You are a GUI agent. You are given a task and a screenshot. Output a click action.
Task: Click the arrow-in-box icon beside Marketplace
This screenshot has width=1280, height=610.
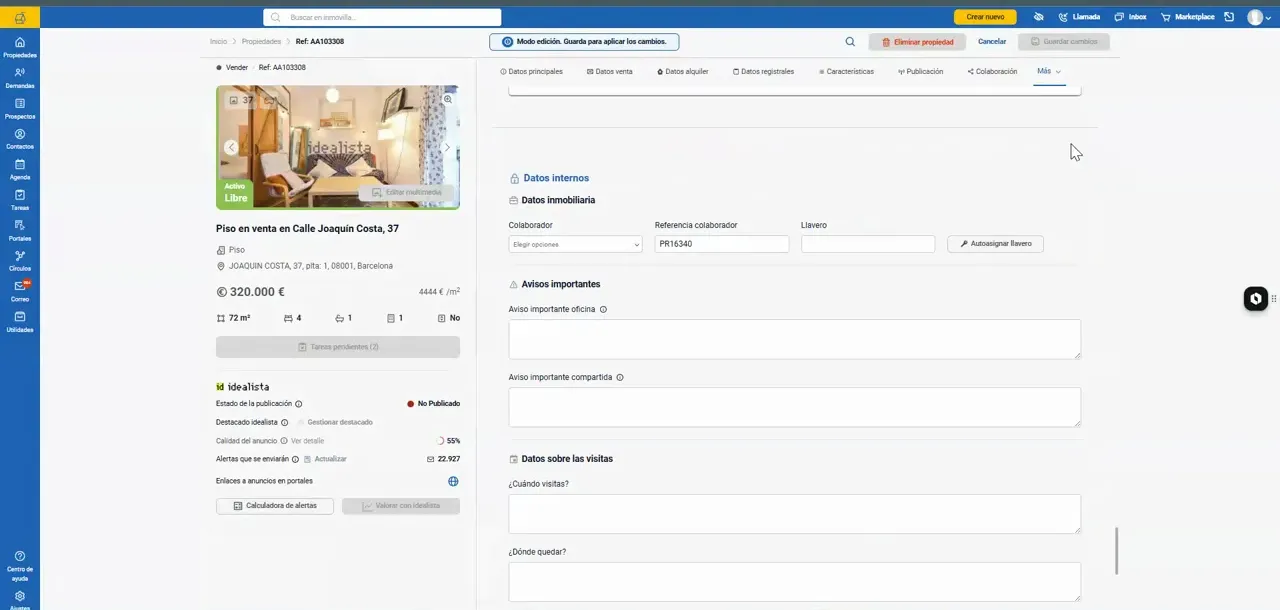tap(1229, 17)
